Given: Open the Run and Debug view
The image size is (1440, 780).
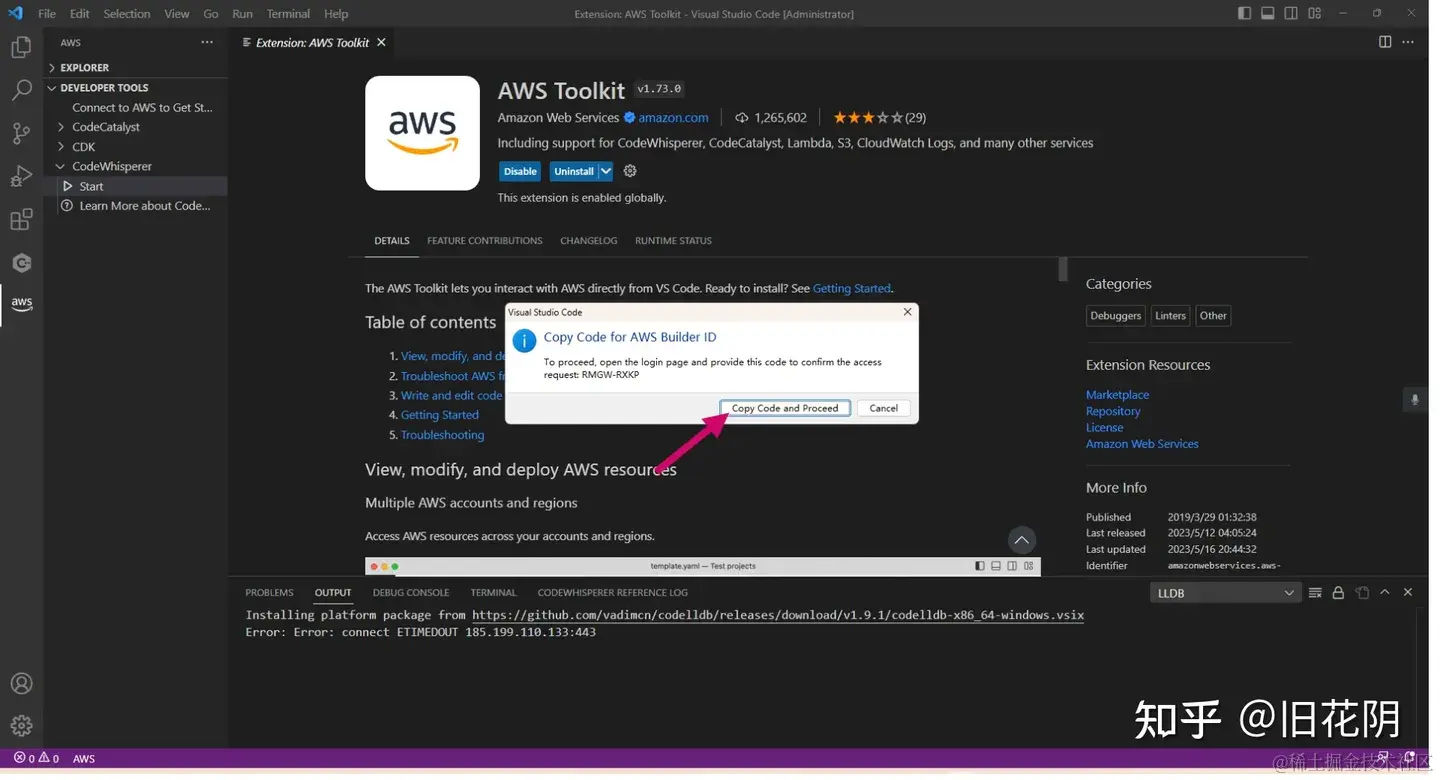Looking at the screenshot, I should click(21, 176).
